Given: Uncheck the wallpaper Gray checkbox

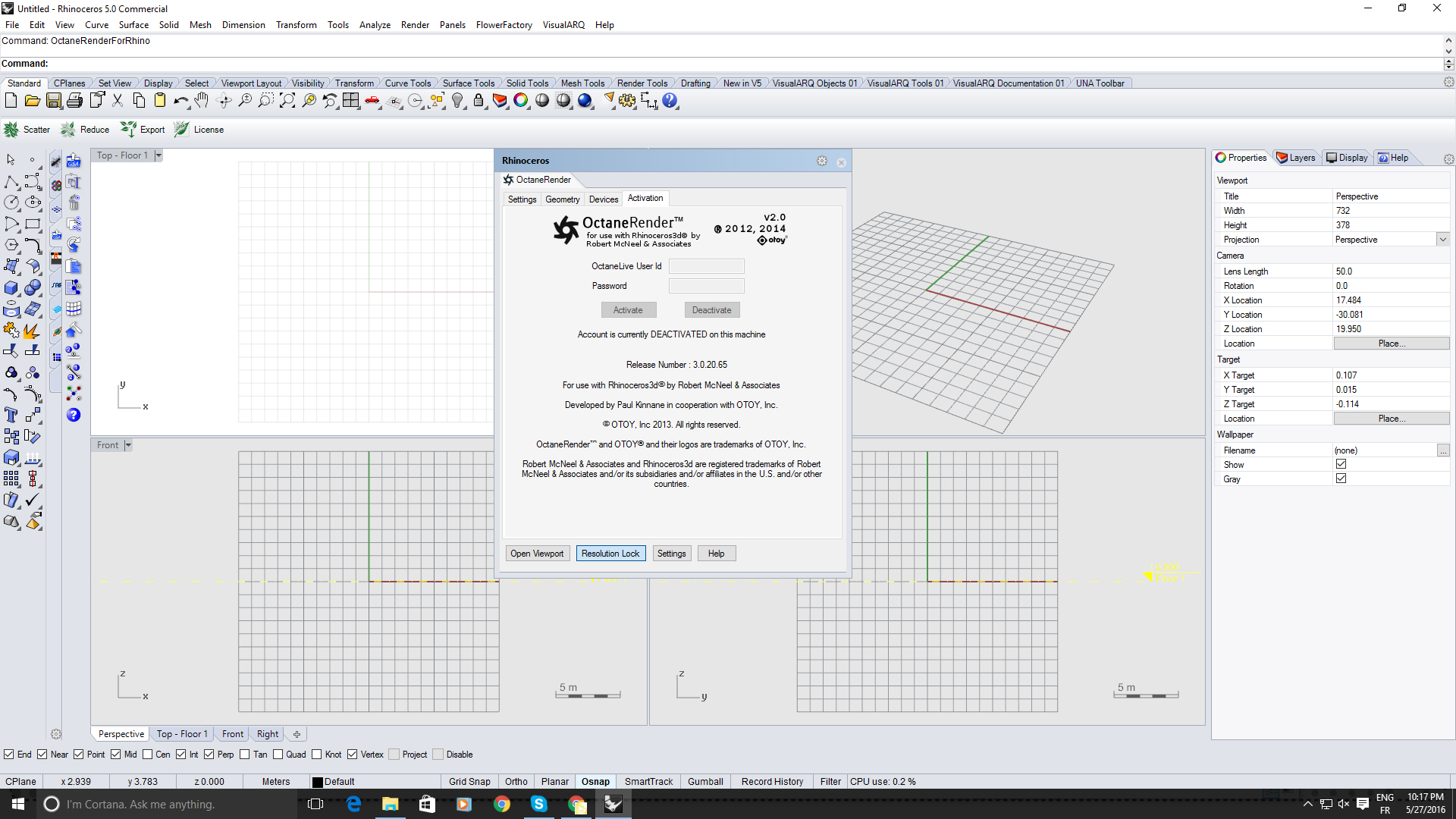Looking at the screenshot, I should (1341, 479).
